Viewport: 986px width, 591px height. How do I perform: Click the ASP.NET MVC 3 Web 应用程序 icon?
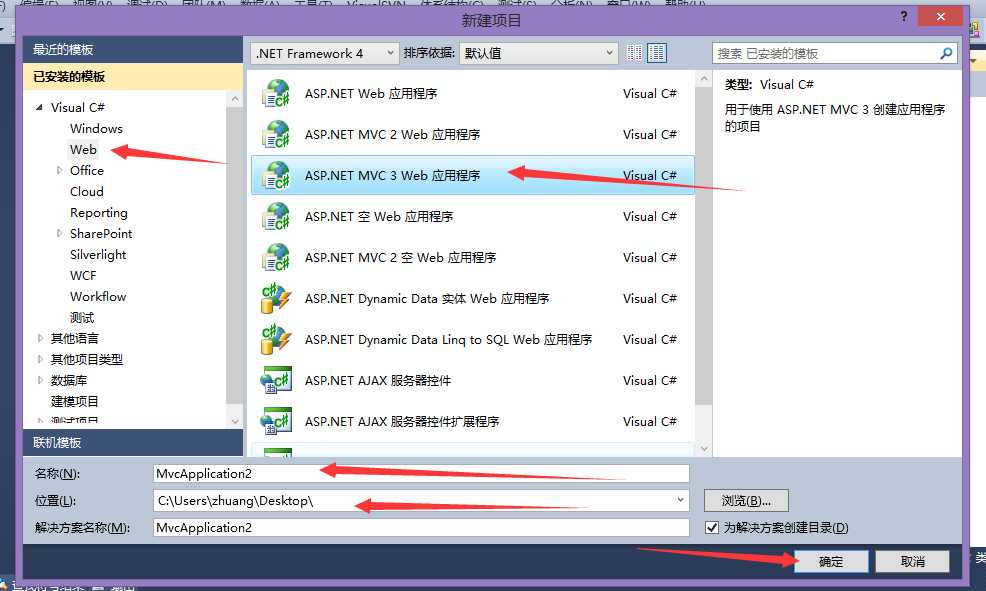[275, 175]
